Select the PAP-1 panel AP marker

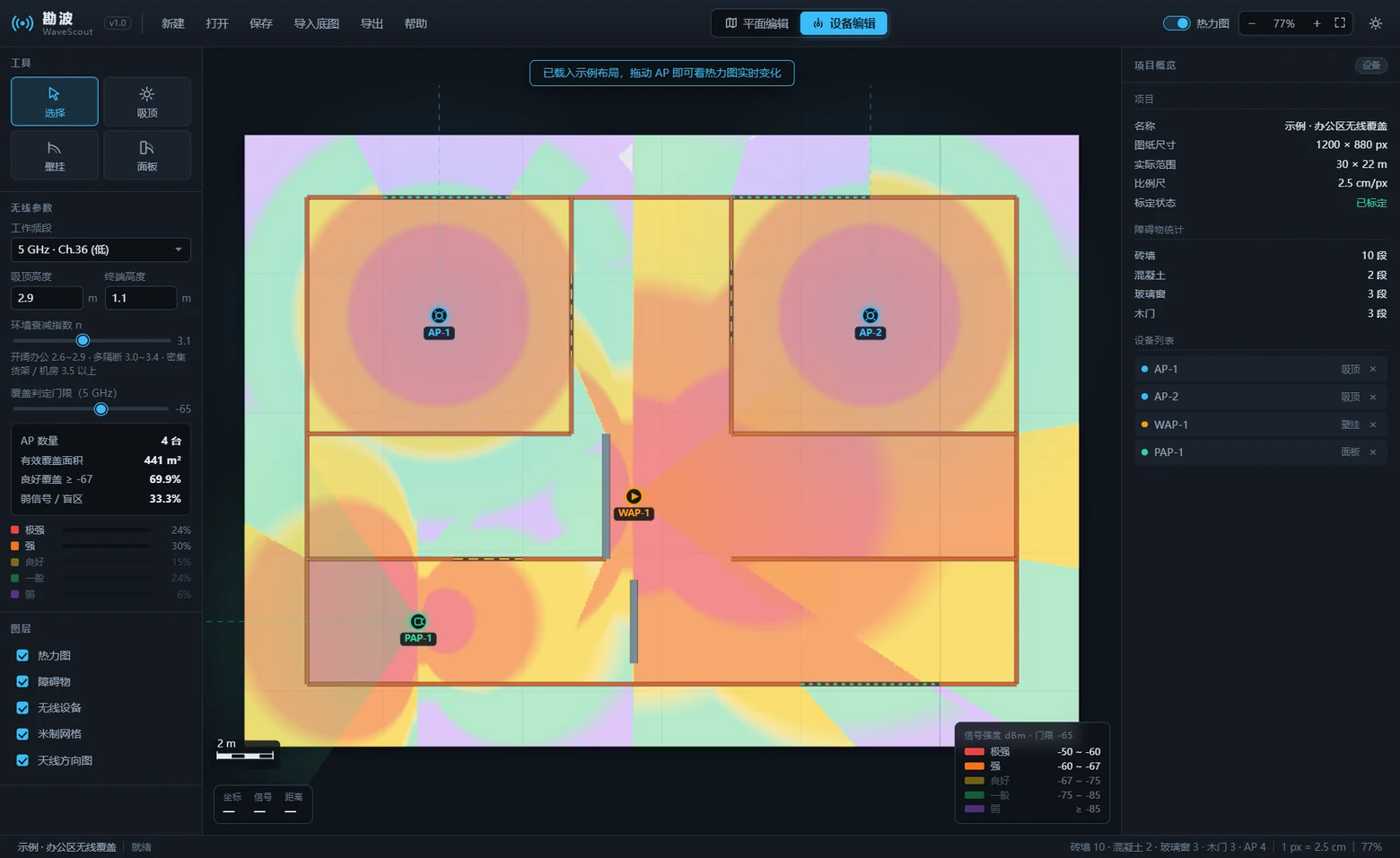pos(418,621)
